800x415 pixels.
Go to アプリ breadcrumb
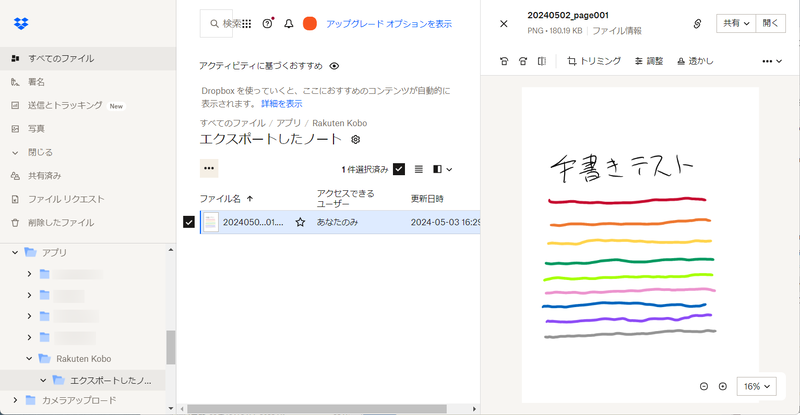(288, 123)
